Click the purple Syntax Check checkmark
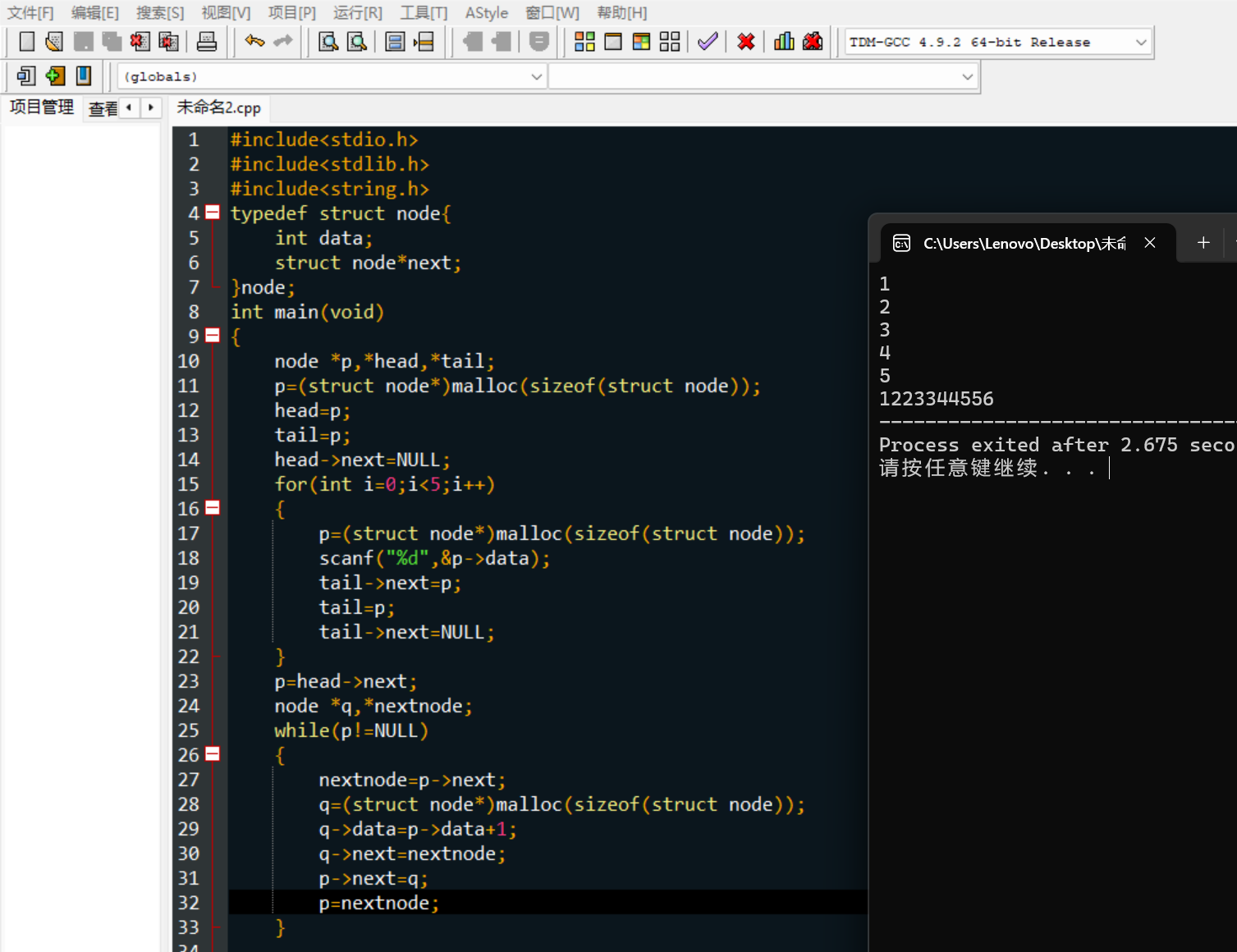Image resolution: width=1237 pixels, height=952 pixels. tap(708, 42)
